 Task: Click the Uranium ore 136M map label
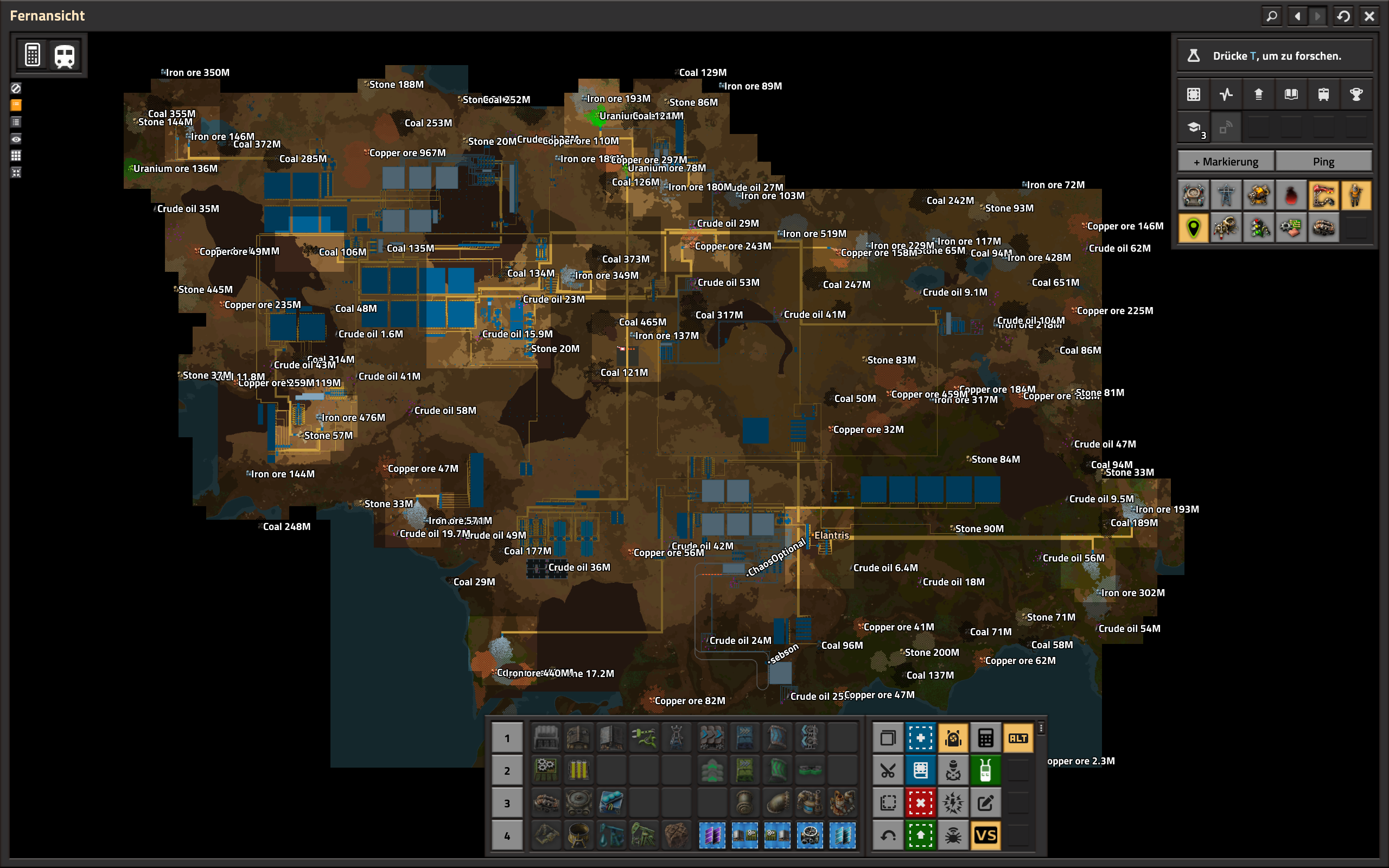point(175,168)
